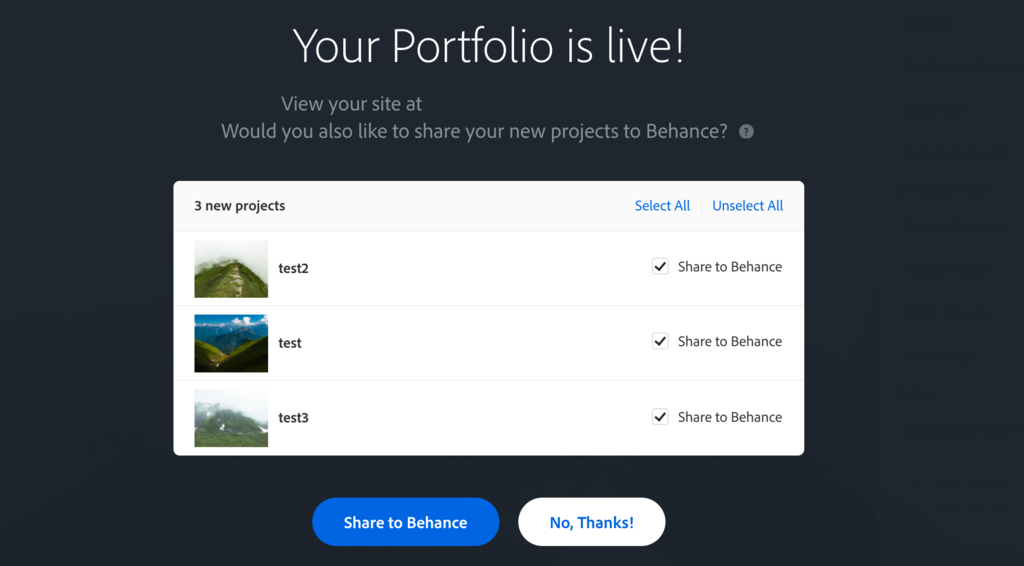Click the Unselect All link
1024x566 pixels.
coord(747,206)
